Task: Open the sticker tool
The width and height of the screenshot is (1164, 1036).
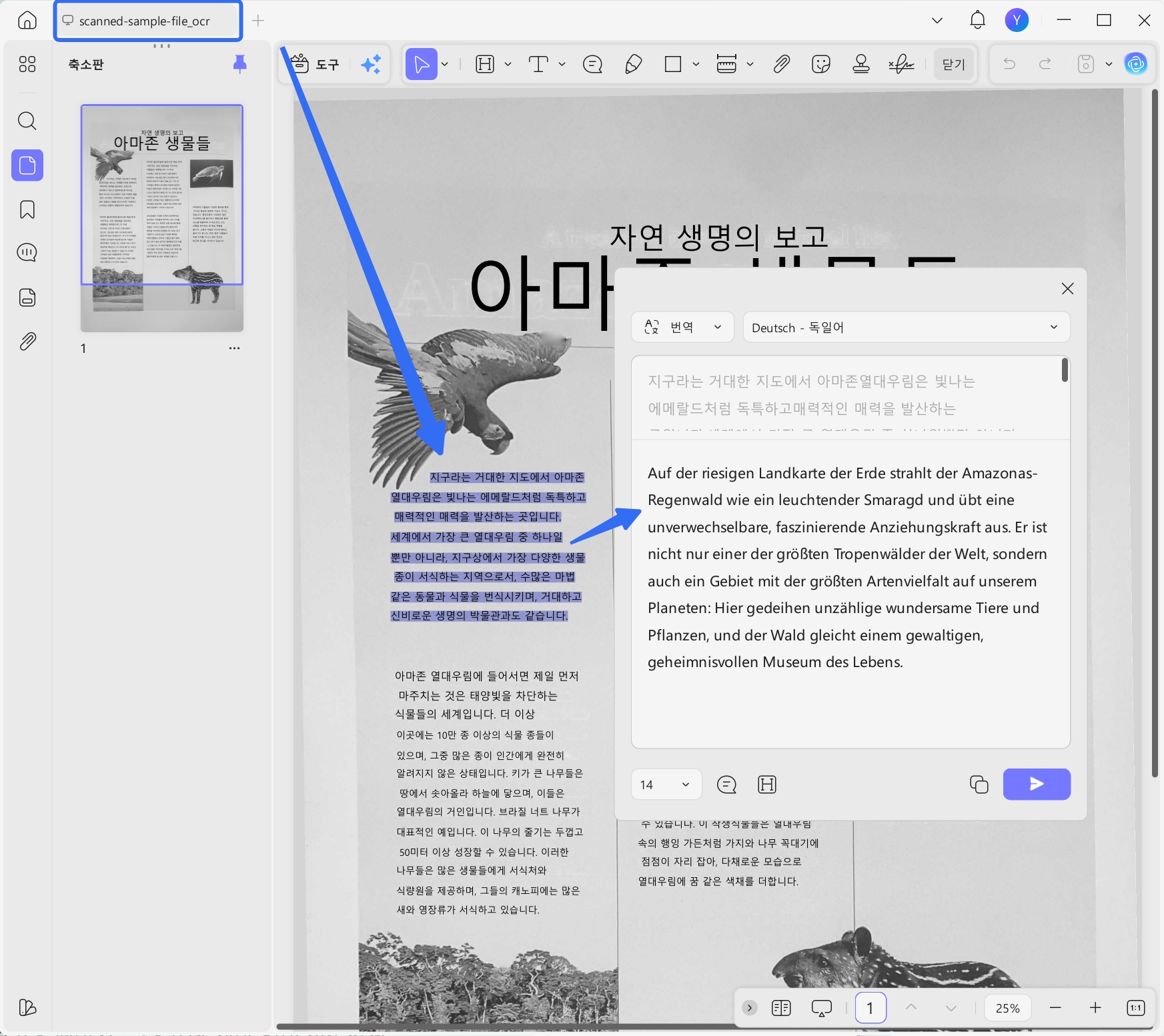Action: pos(821,64)
